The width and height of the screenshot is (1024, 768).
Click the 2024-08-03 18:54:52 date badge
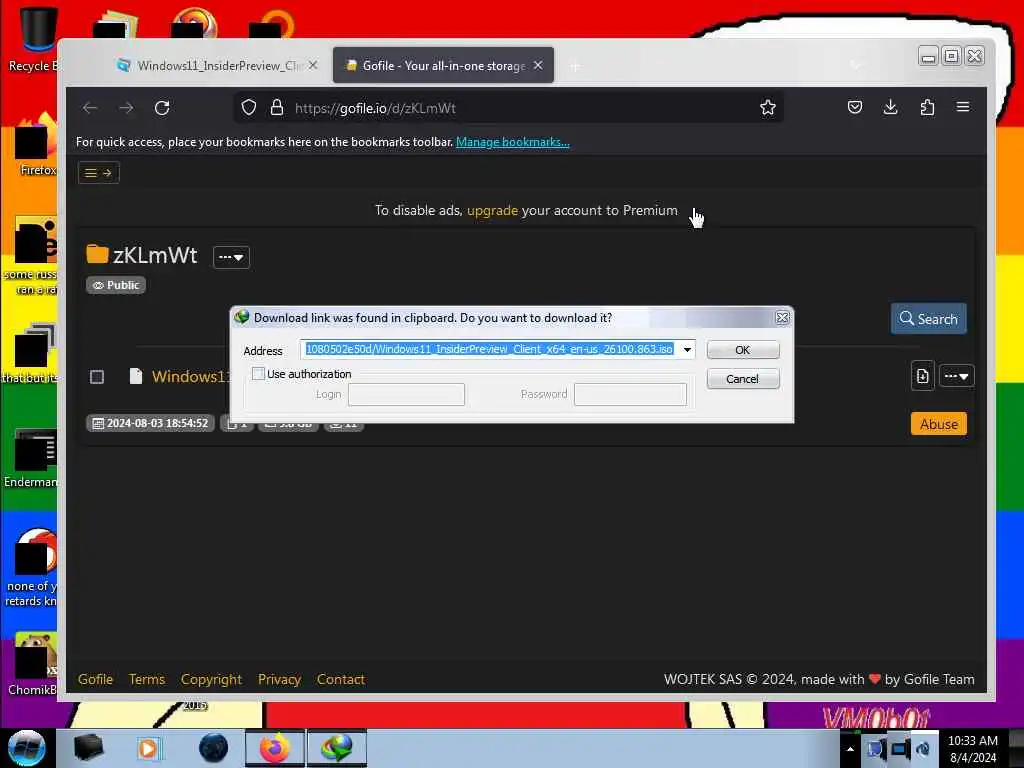[x=150, y=423]
